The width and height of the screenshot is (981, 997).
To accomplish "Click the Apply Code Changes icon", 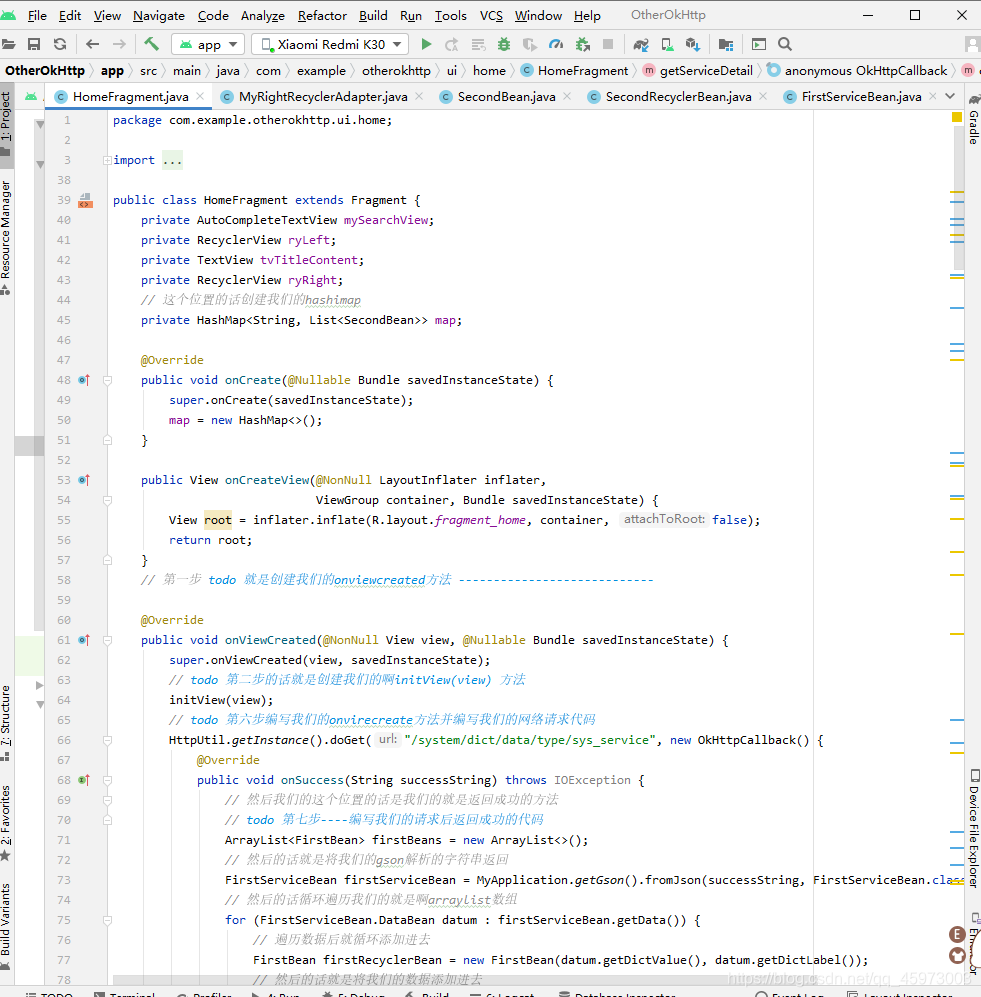I will (x=478, y=45).
